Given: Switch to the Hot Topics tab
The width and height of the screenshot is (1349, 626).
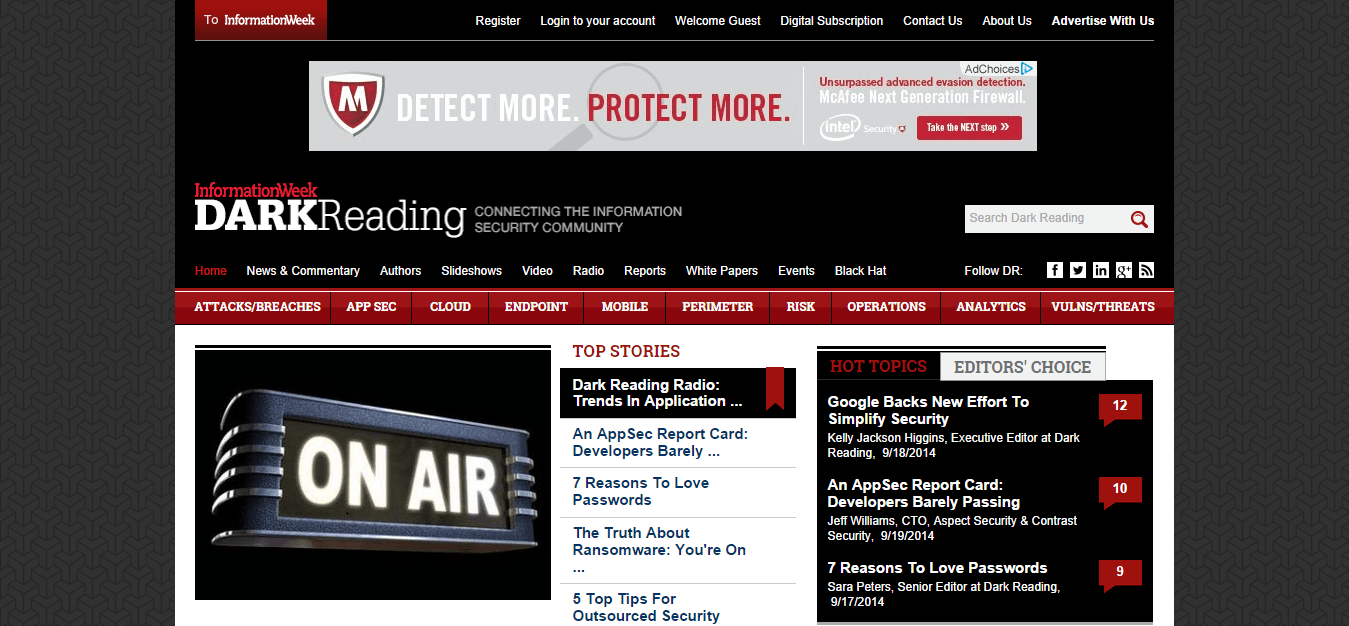Looking at the screenshot, I should pyautogui.click(x=878, y=366).
